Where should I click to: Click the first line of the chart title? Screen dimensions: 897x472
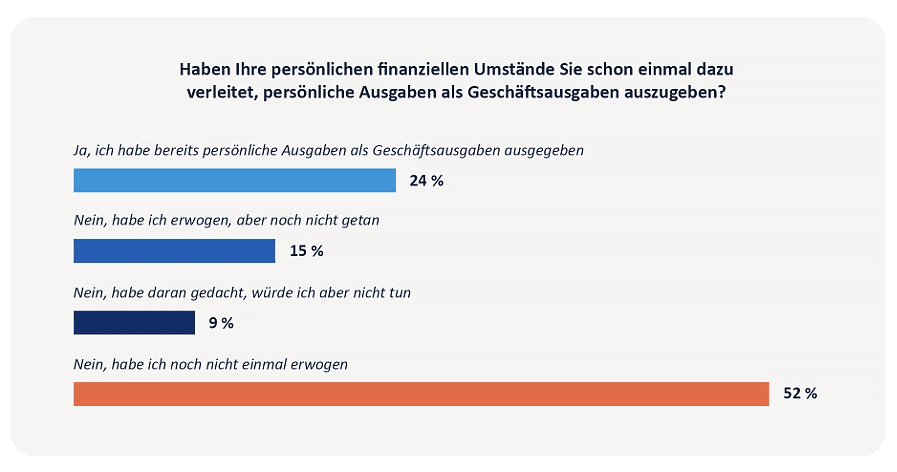pyautogui.click(x=449, y=70)
